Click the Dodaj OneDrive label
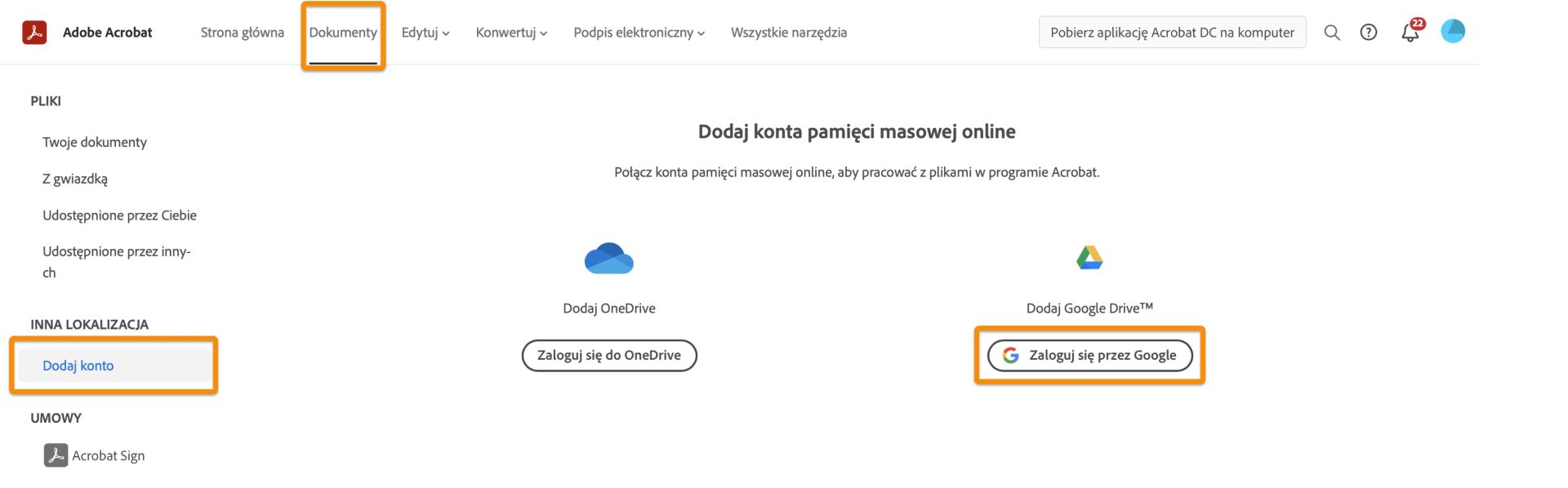 tap(609, 308)
